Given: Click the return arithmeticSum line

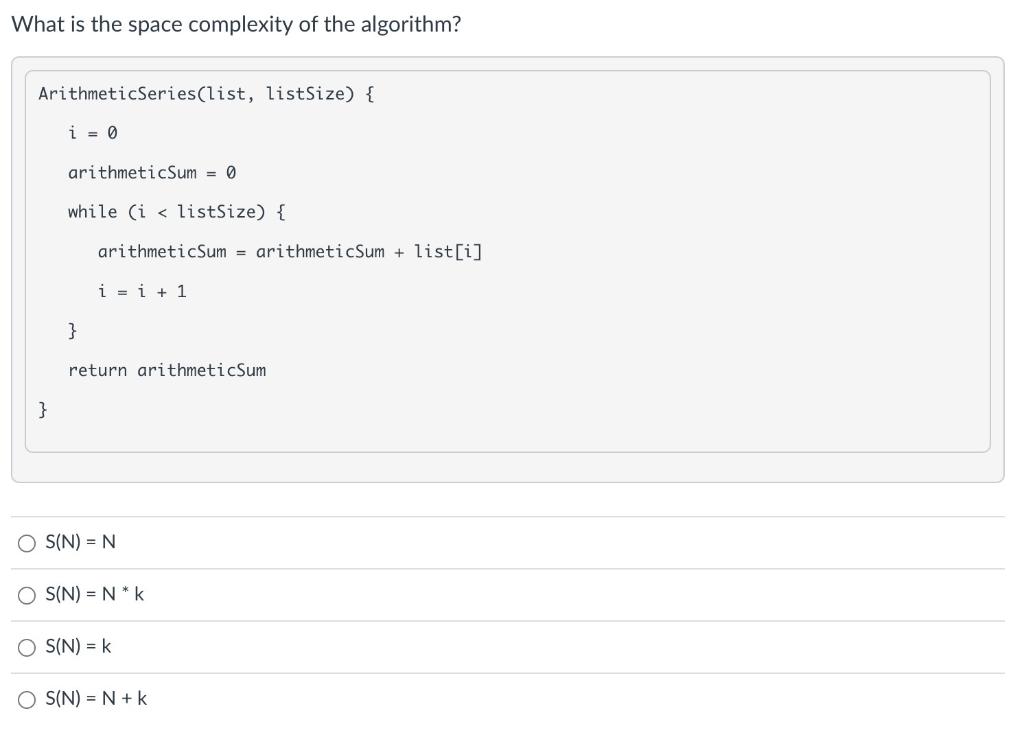Looking at the screenshot, I should pos(167,370).
